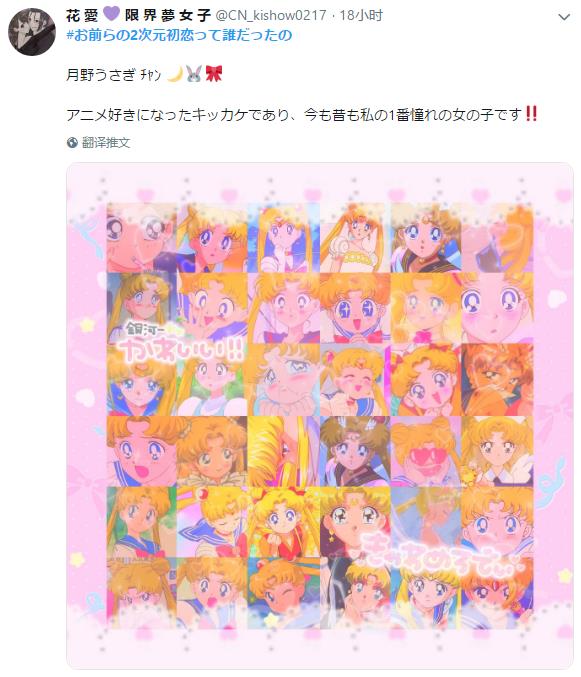Click the globe icon beside 翻译推文
The image size is (581, 677).
[72, 142]
